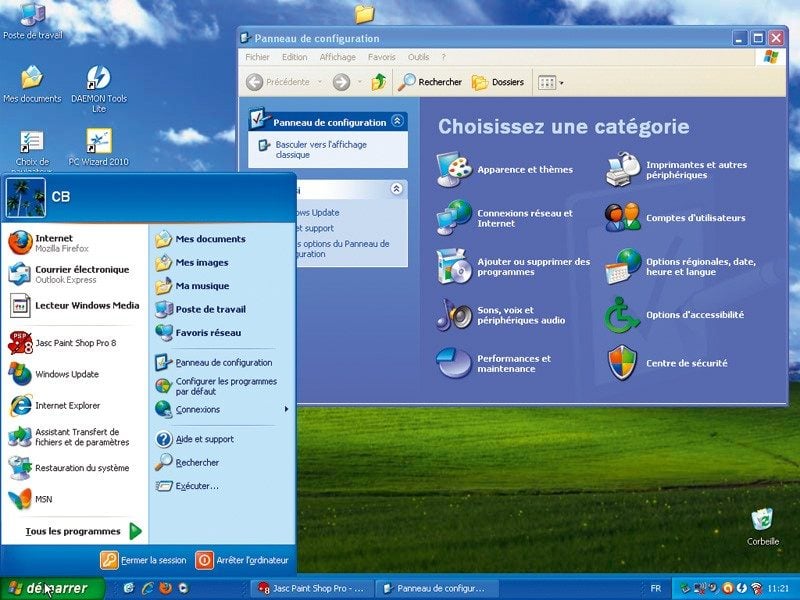Launch Internet Explorer from Start menu
The height and width of the screenshot is (600, 800).
pos(74,406)
